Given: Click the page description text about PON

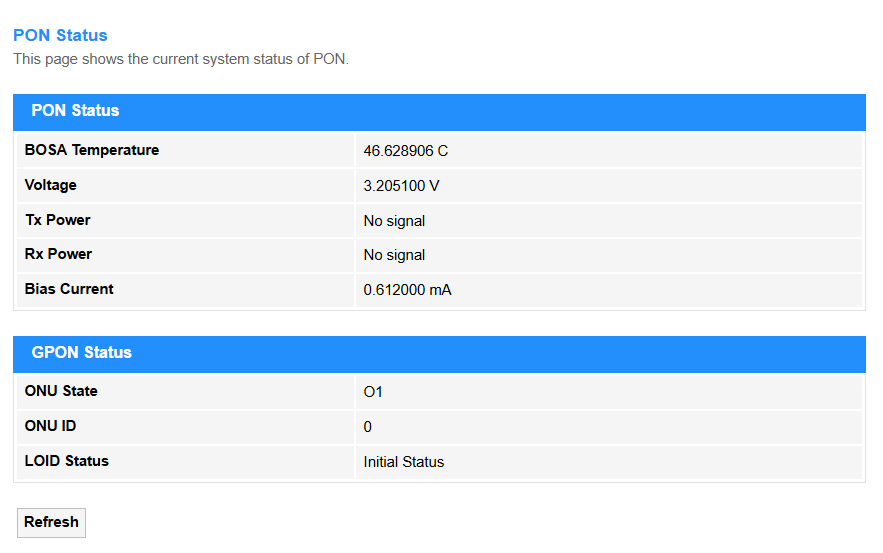Looking at the screenshot, I should 181,59.
